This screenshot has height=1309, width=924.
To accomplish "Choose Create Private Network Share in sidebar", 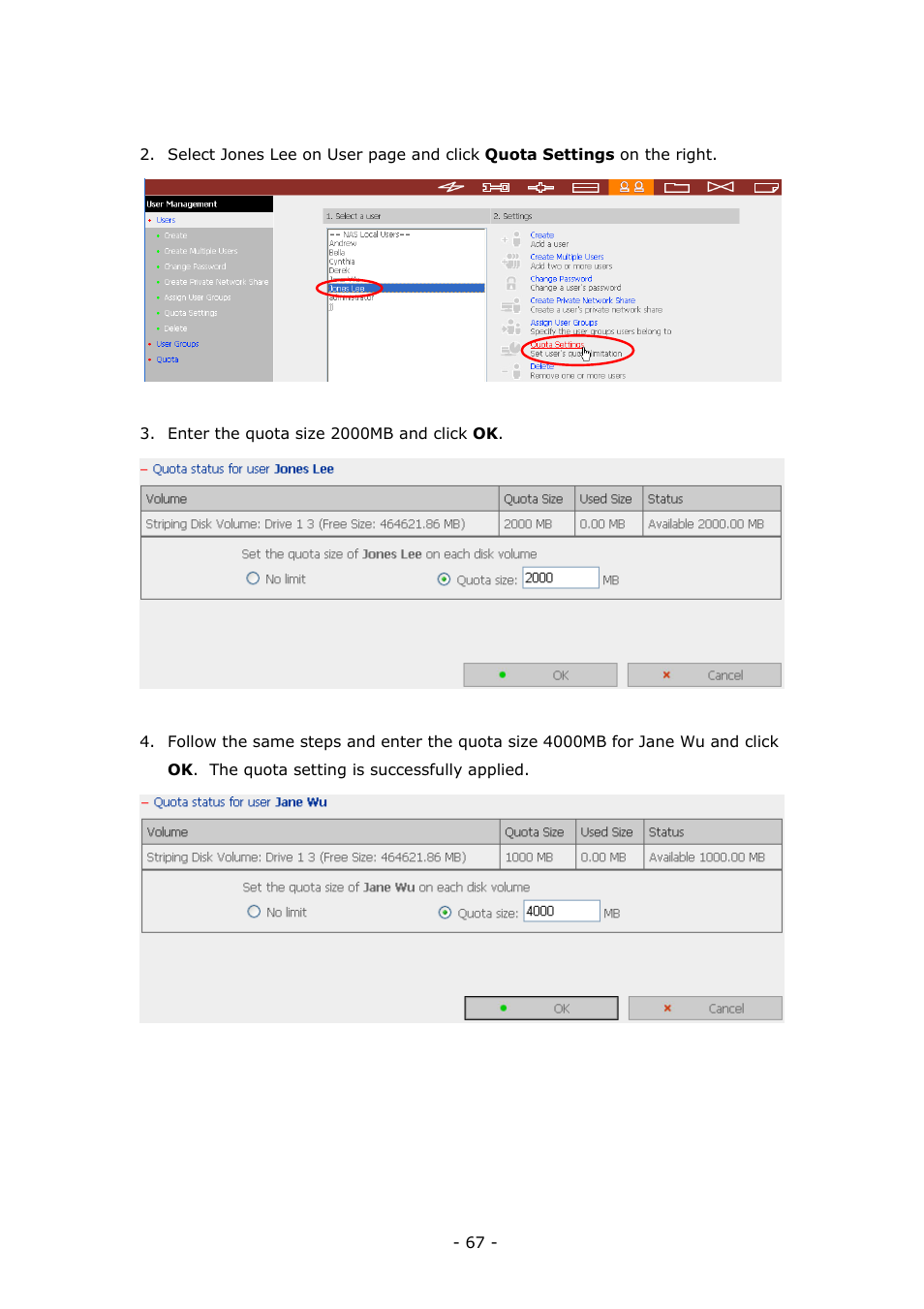I will pyautogui.click(x=216, y=282).
